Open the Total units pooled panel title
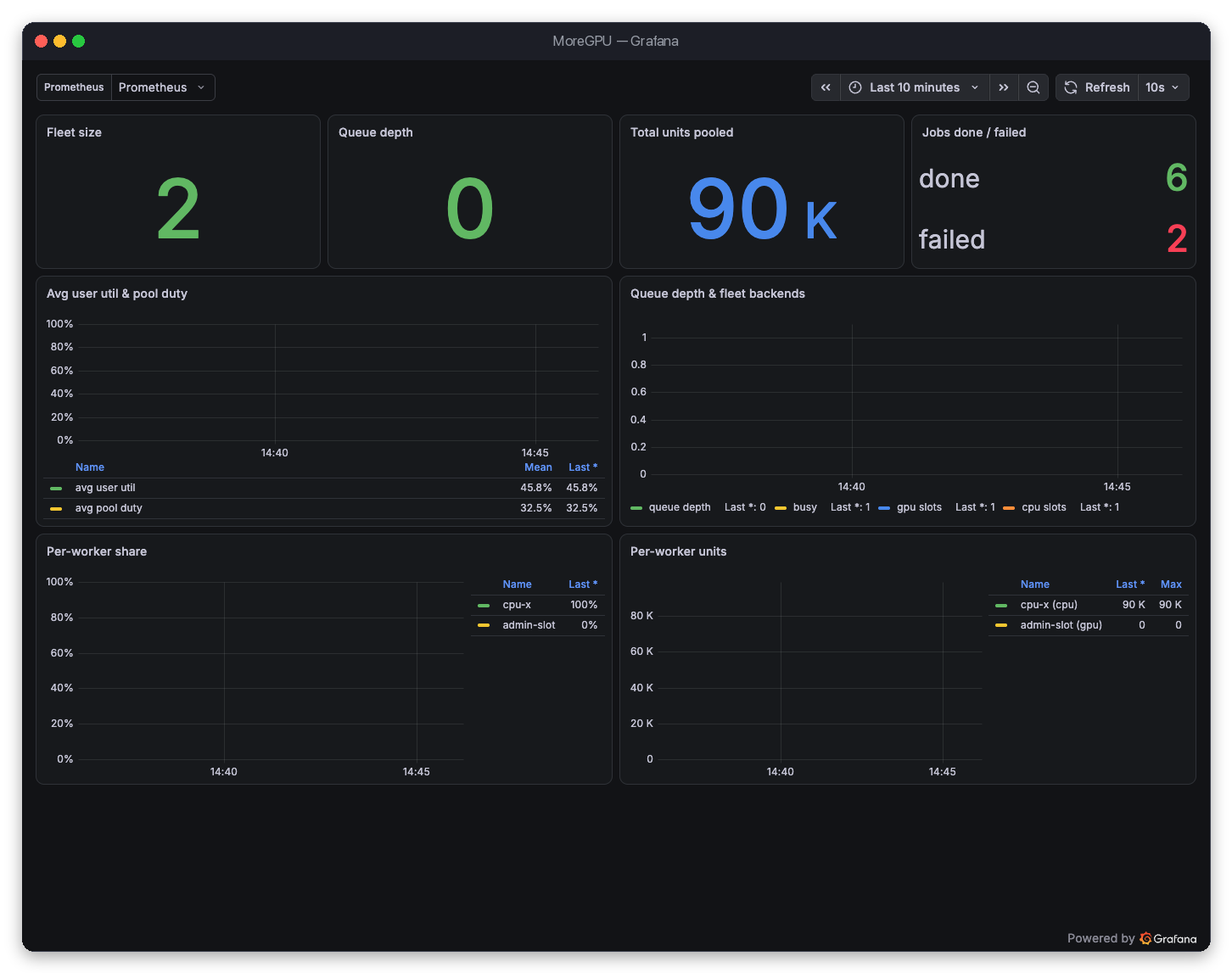Viewport: 1232px width, 973px height. point(681,132)
